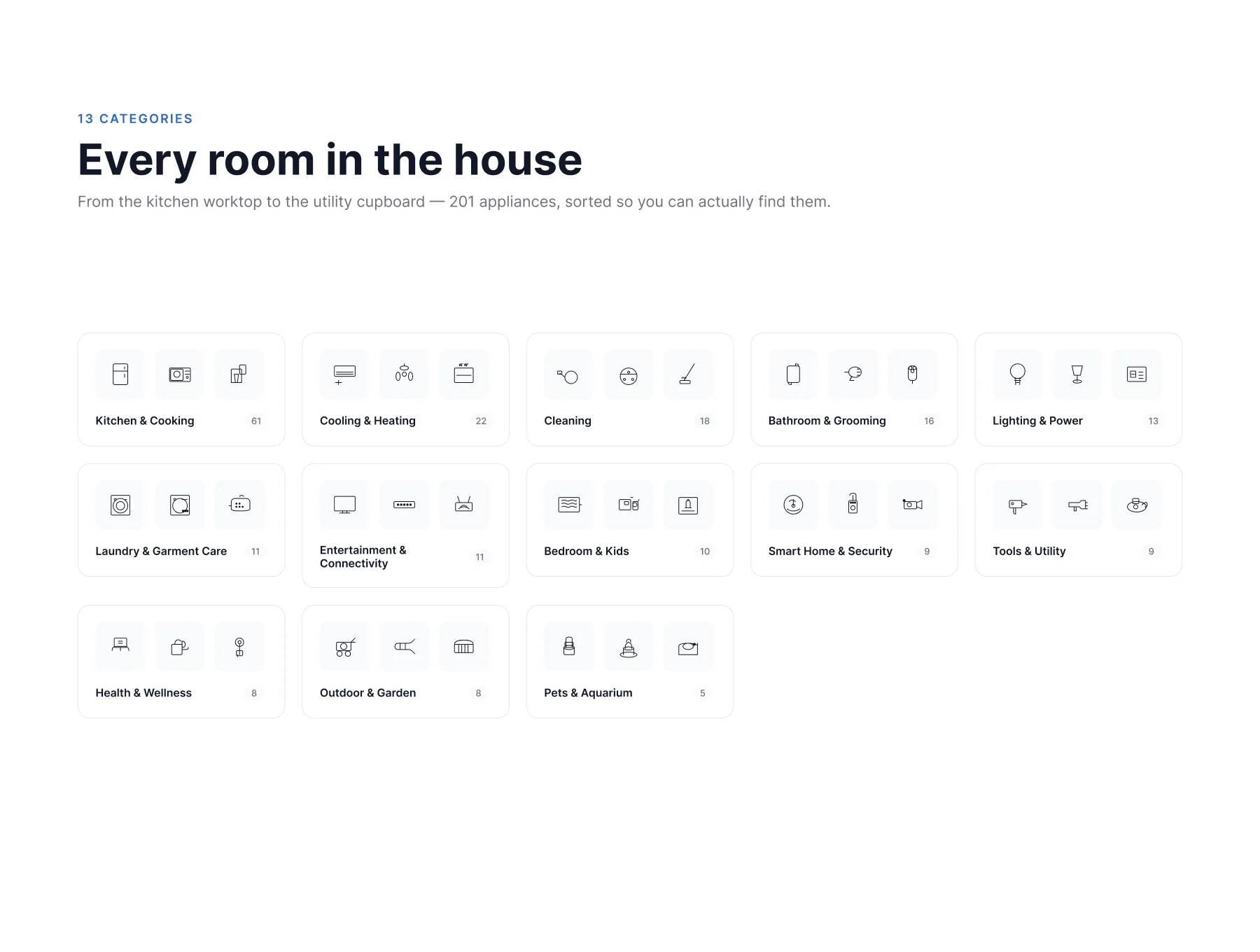Click the tumble dryer icon in Laundry & Garment Care
The height and width of the screenshot is (952, 1260).
coord(180,505)
